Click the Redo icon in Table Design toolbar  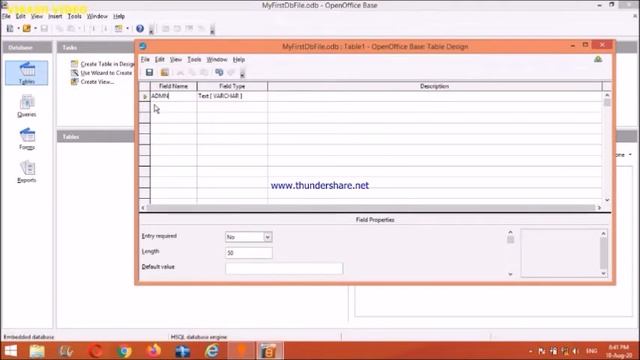pos(231,73)
